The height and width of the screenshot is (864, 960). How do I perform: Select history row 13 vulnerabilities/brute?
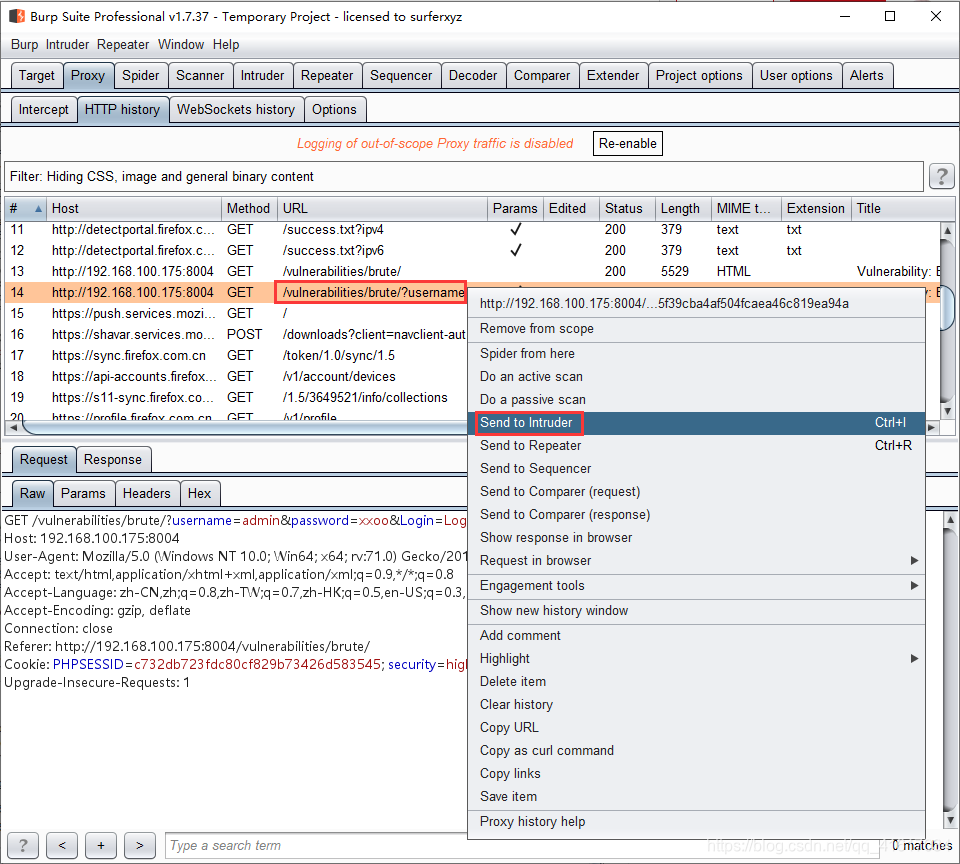pyautogui.click(x=471, y=271)
